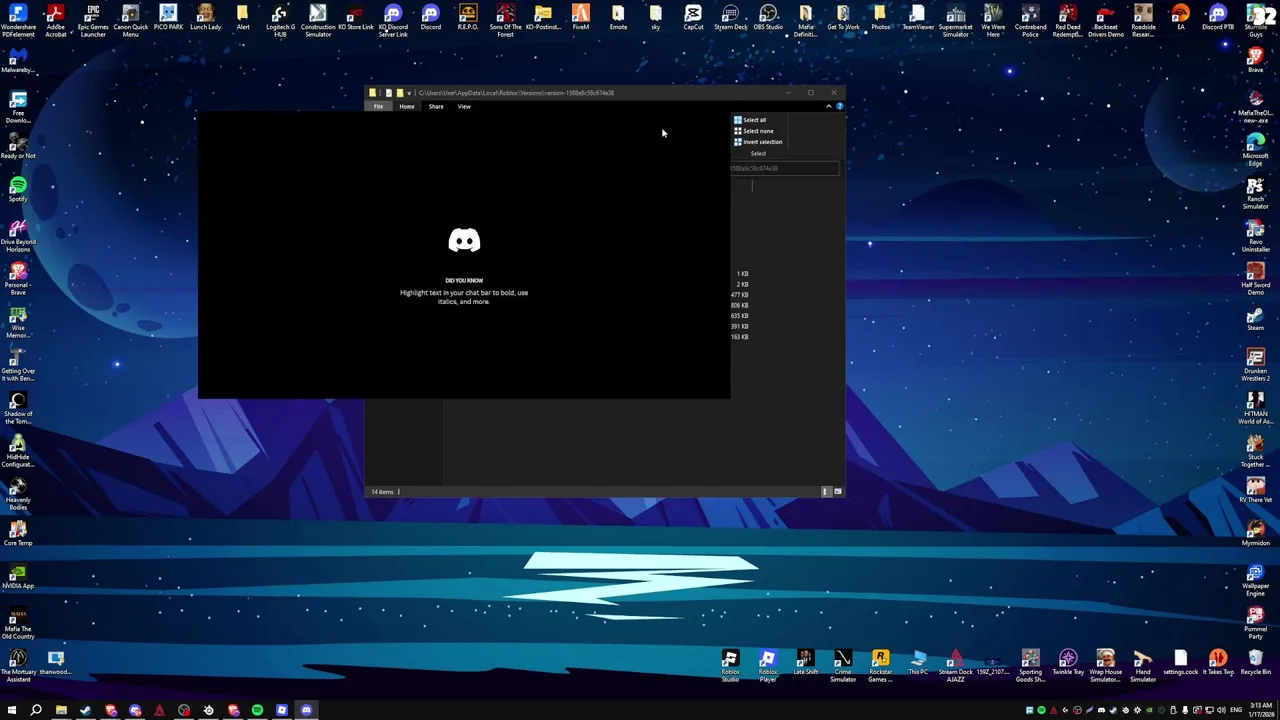Click Select none in Explorer ribbon
Image resolution: width=1280 pixels, height=720 pixels.
tap(753, 131)
